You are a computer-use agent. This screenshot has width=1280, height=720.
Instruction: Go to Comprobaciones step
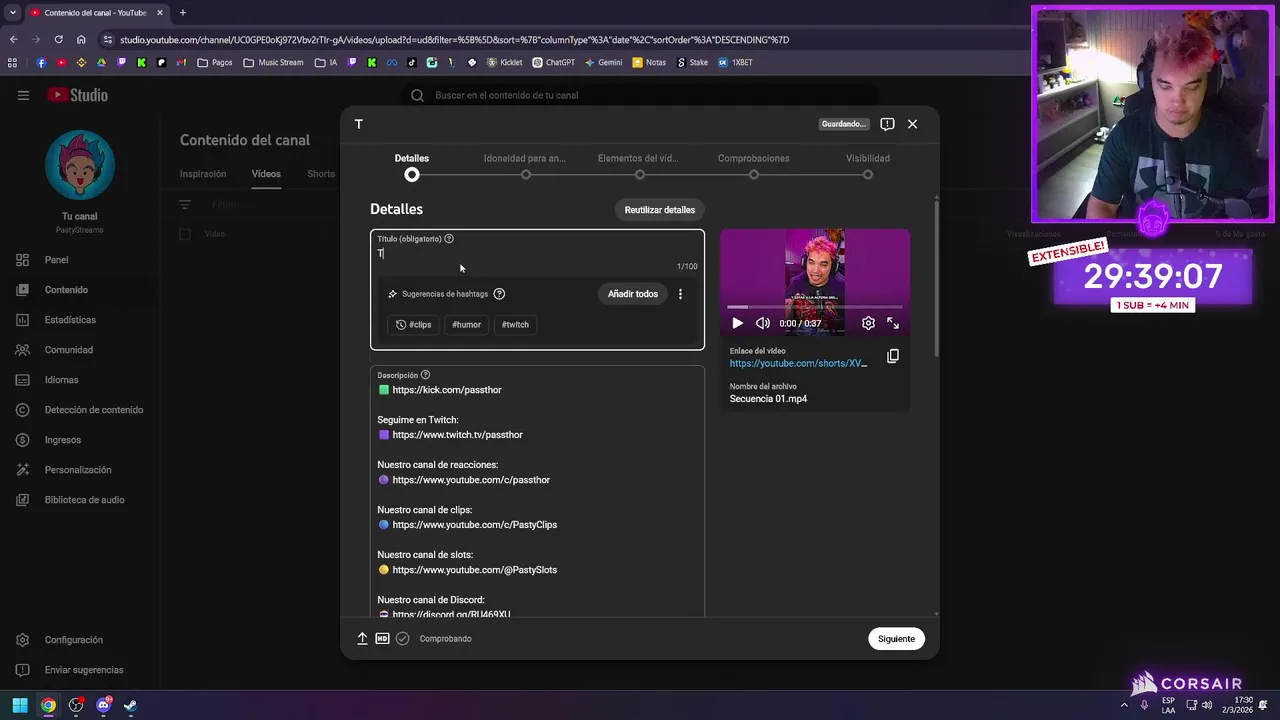[753, 165]
